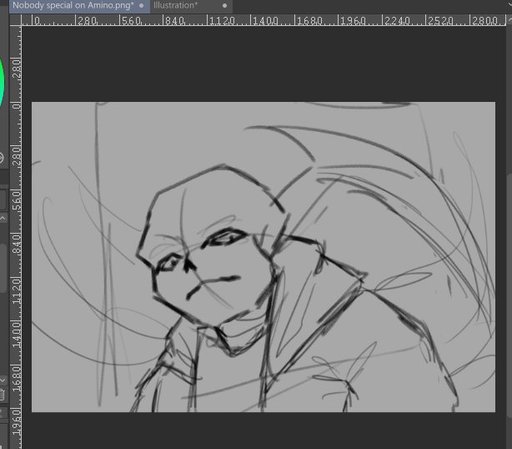Click the 2800 mark on the horizontal ruler
Viewport: 512px width, 449px height.
485,21
